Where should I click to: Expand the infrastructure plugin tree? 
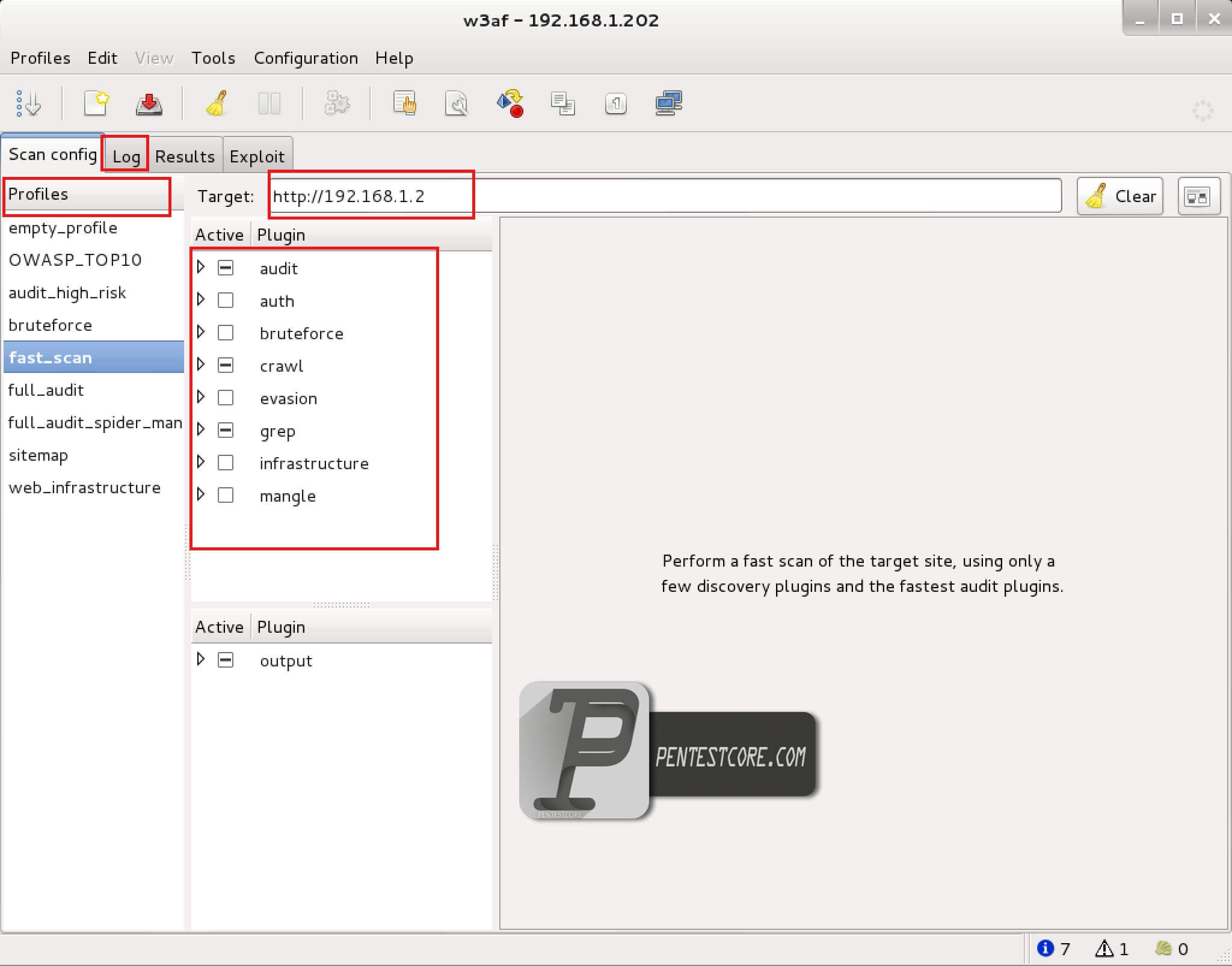[x=201, y=461]
